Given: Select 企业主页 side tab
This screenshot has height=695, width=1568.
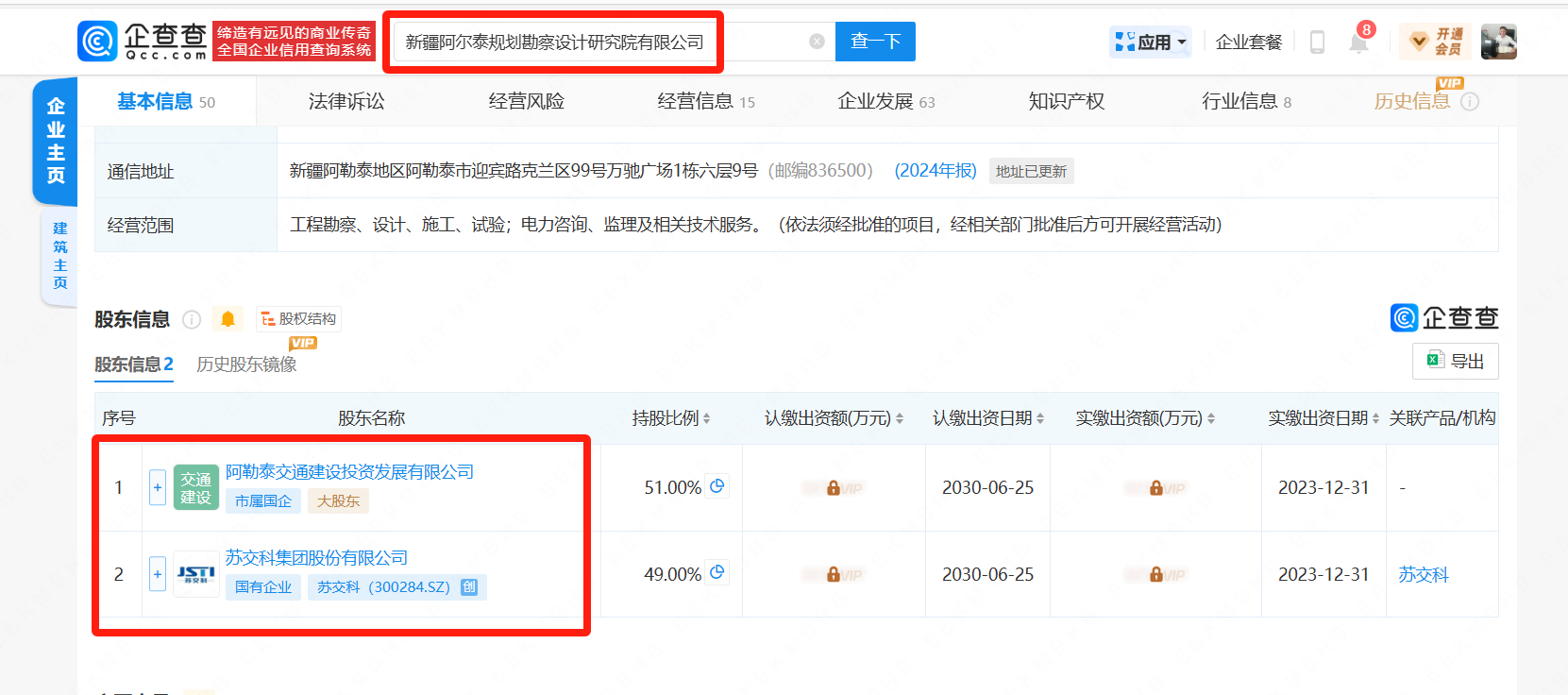Looking at the screenshot, I should pyautogui.click(x=56, y=141).
